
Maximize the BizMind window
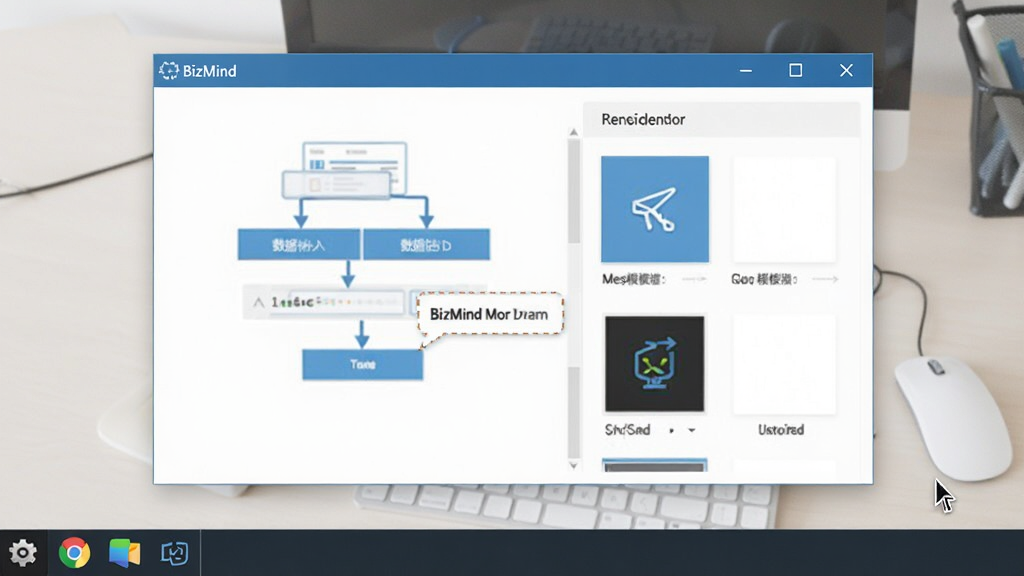pyautogui.click(x=795, y=71)
